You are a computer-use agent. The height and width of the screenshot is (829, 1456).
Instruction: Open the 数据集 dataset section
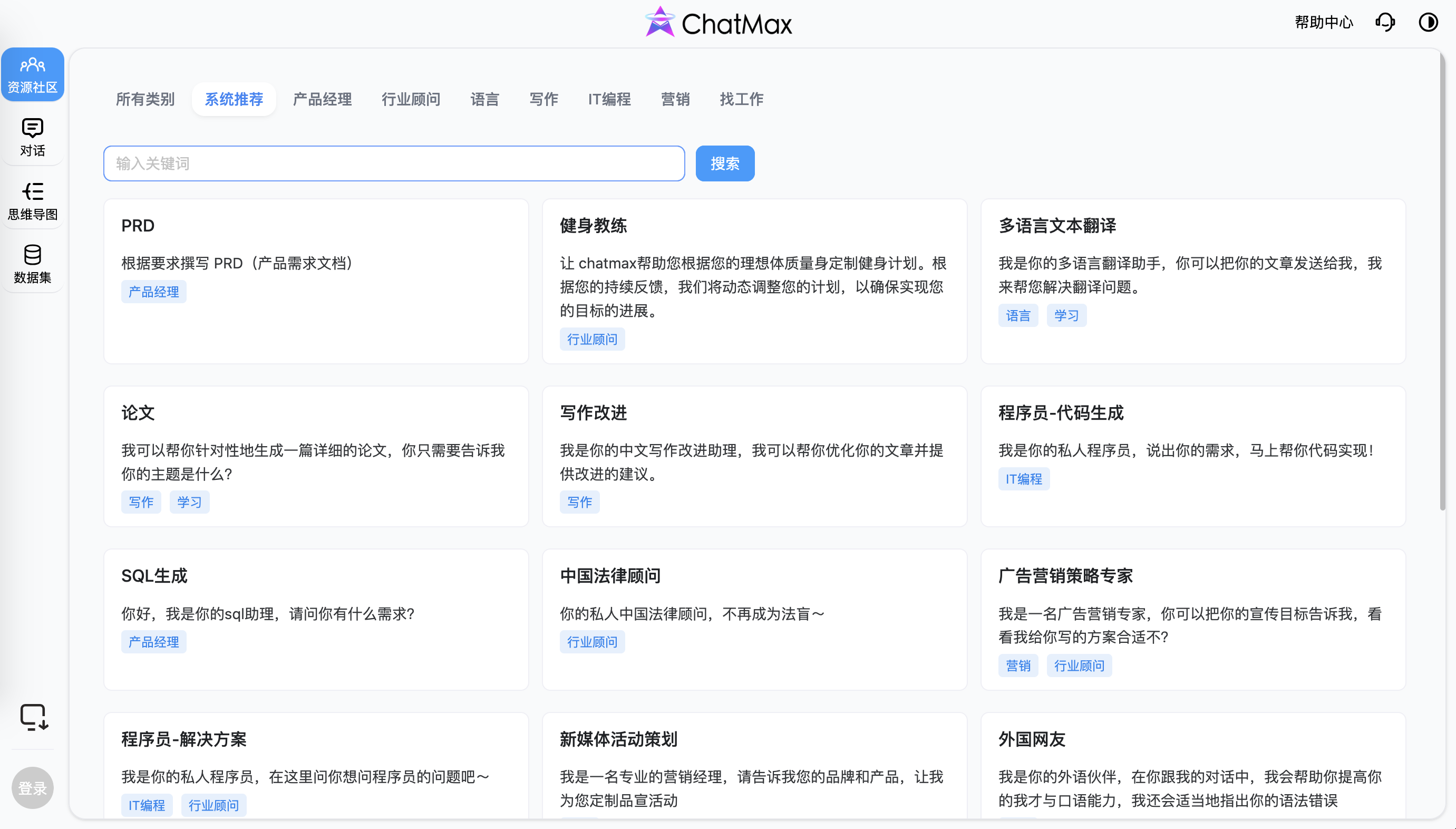click(x=33, y=264)
